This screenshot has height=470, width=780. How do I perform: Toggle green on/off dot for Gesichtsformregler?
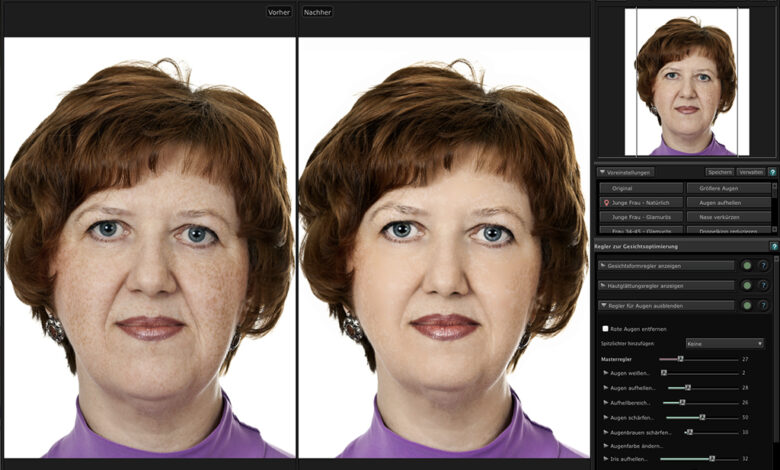pos(747,266)
